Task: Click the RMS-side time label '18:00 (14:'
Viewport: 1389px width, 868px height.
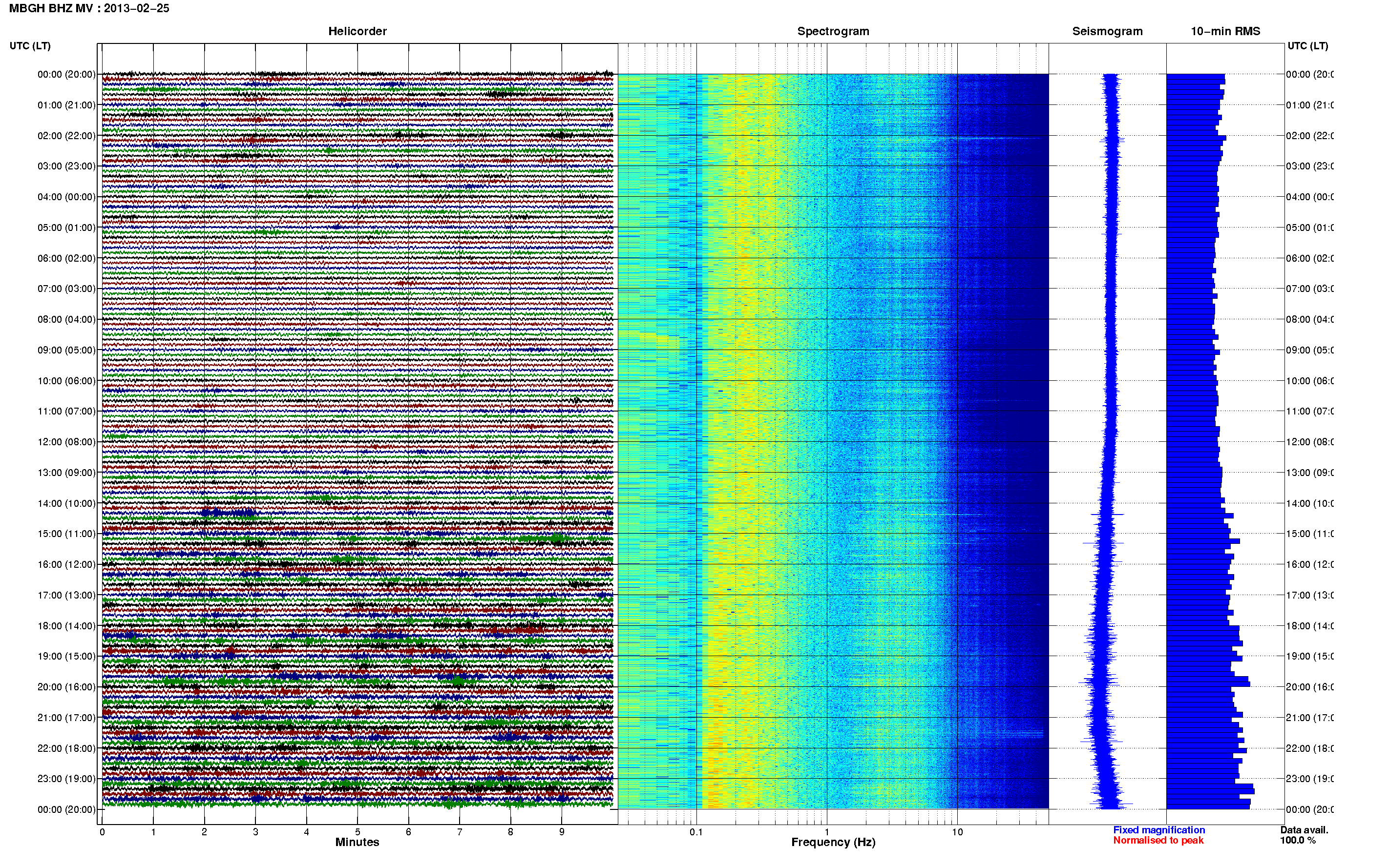Action: click(1310, 626)
